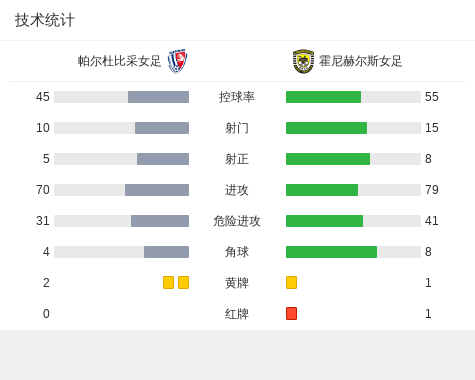Screen dimensions: 475x380
Task: Click the grey 进攻 bar showing 70
Action: tap(157, 190)
